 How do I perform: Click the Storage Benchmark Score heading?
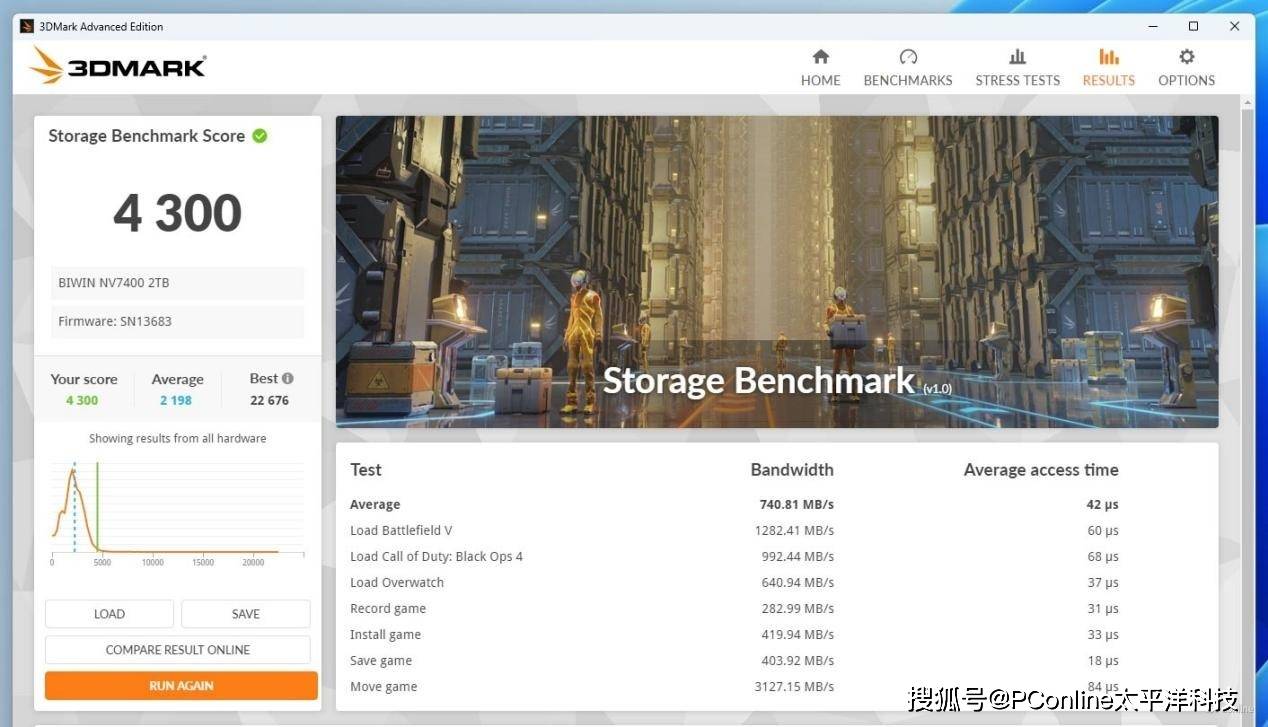click(147, 136)
